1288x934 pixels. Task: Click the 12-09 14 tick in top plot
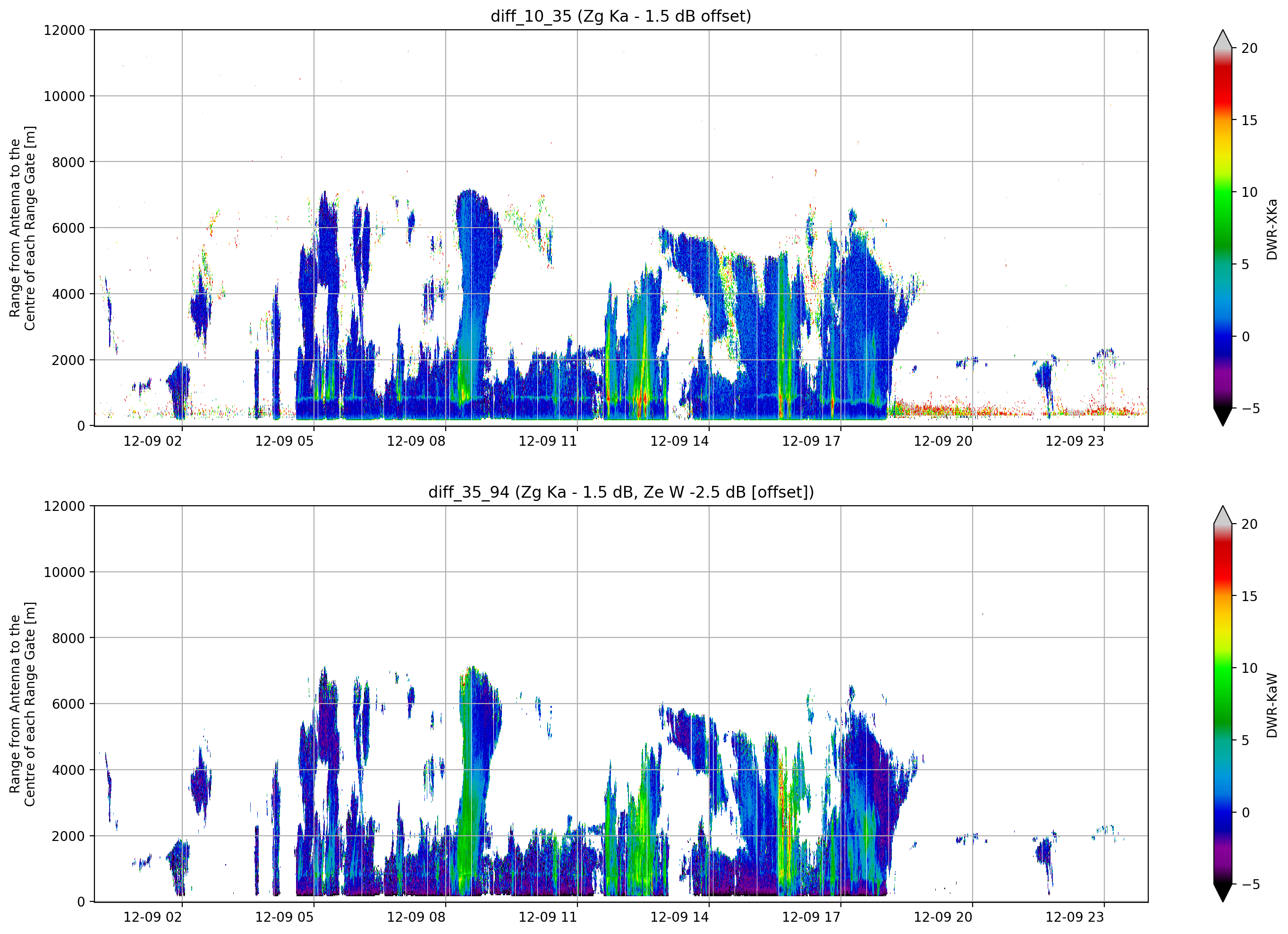click(x=680, y=442)
